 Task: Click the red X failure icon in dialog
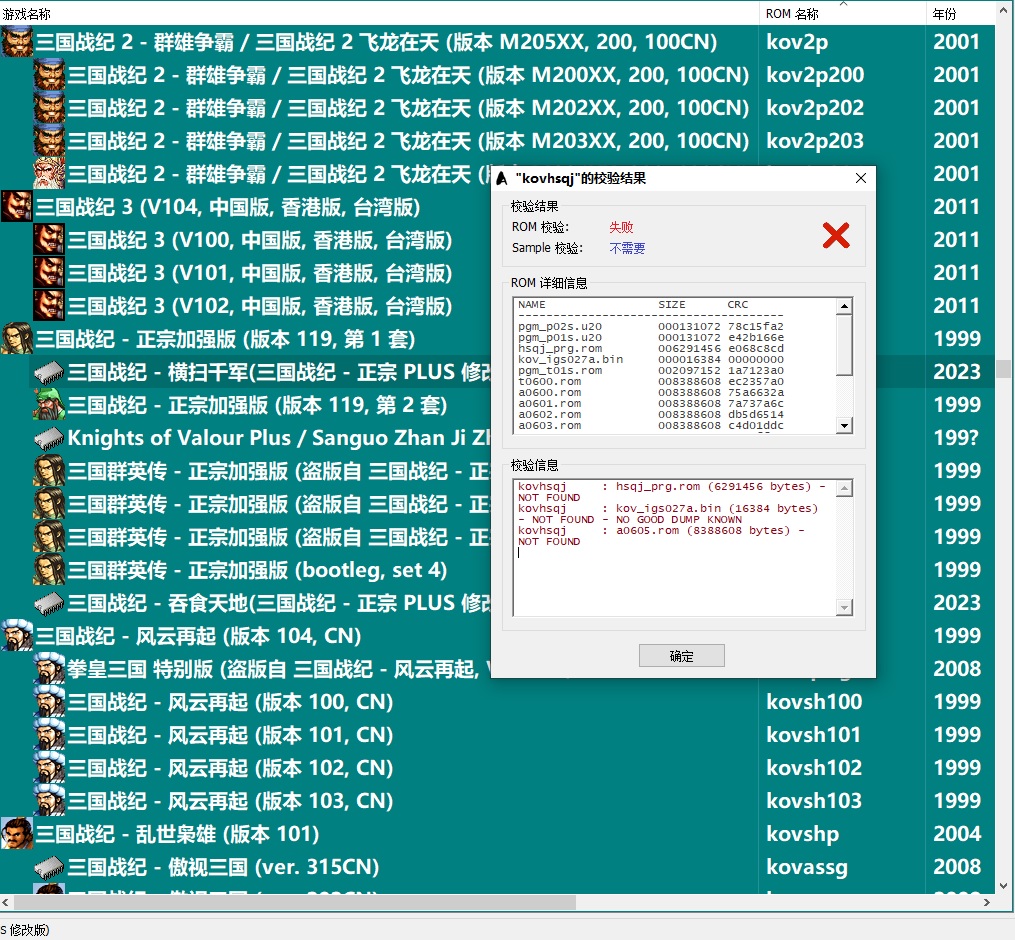(836, 235)
